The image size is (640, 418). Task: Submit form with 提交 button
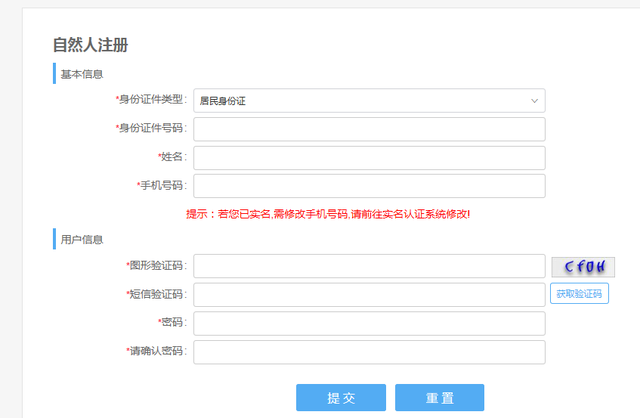click(x=341, y=398)
